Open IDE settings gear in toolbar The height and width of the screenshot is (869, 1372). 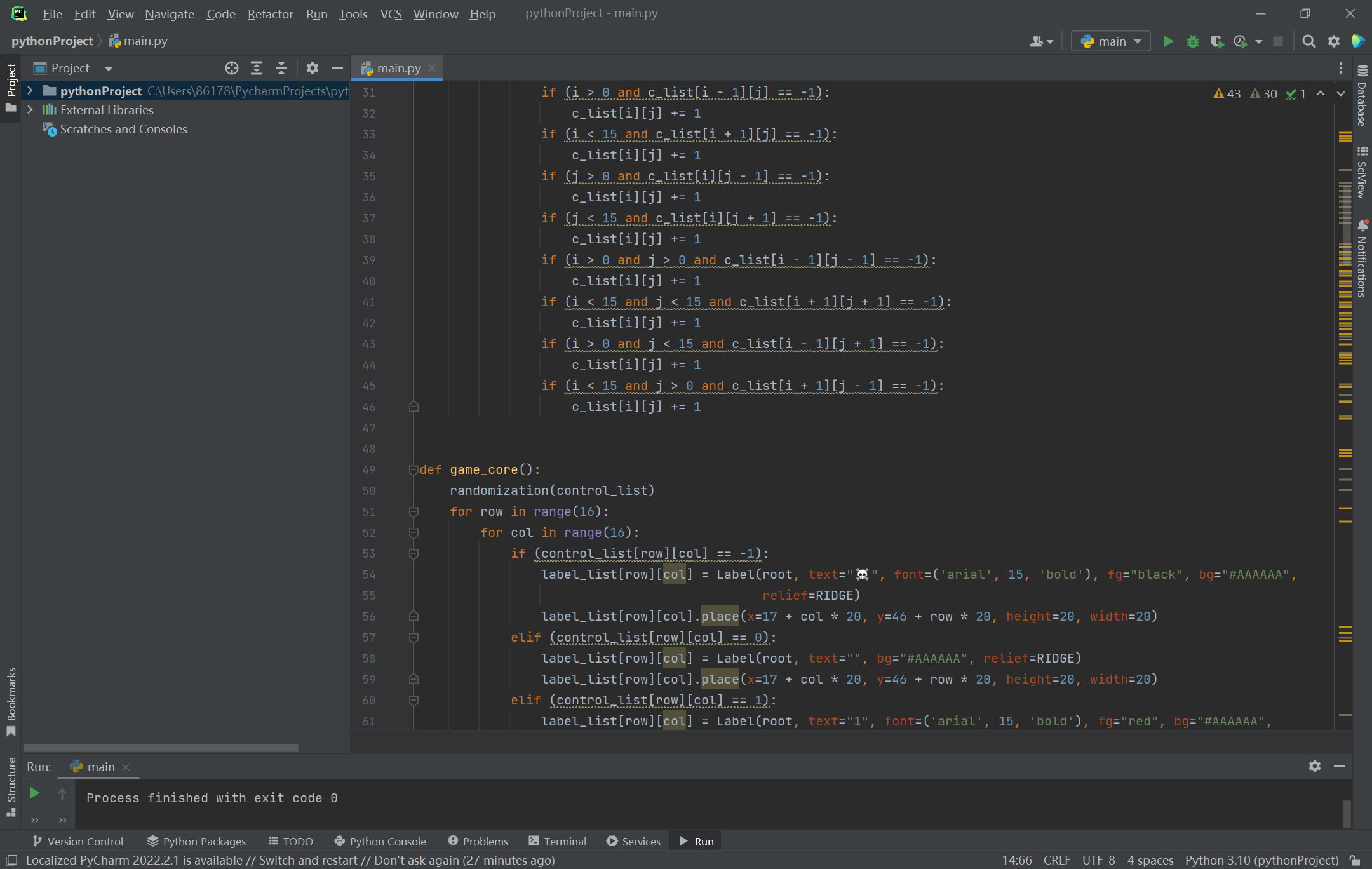tap(1333, 41)
